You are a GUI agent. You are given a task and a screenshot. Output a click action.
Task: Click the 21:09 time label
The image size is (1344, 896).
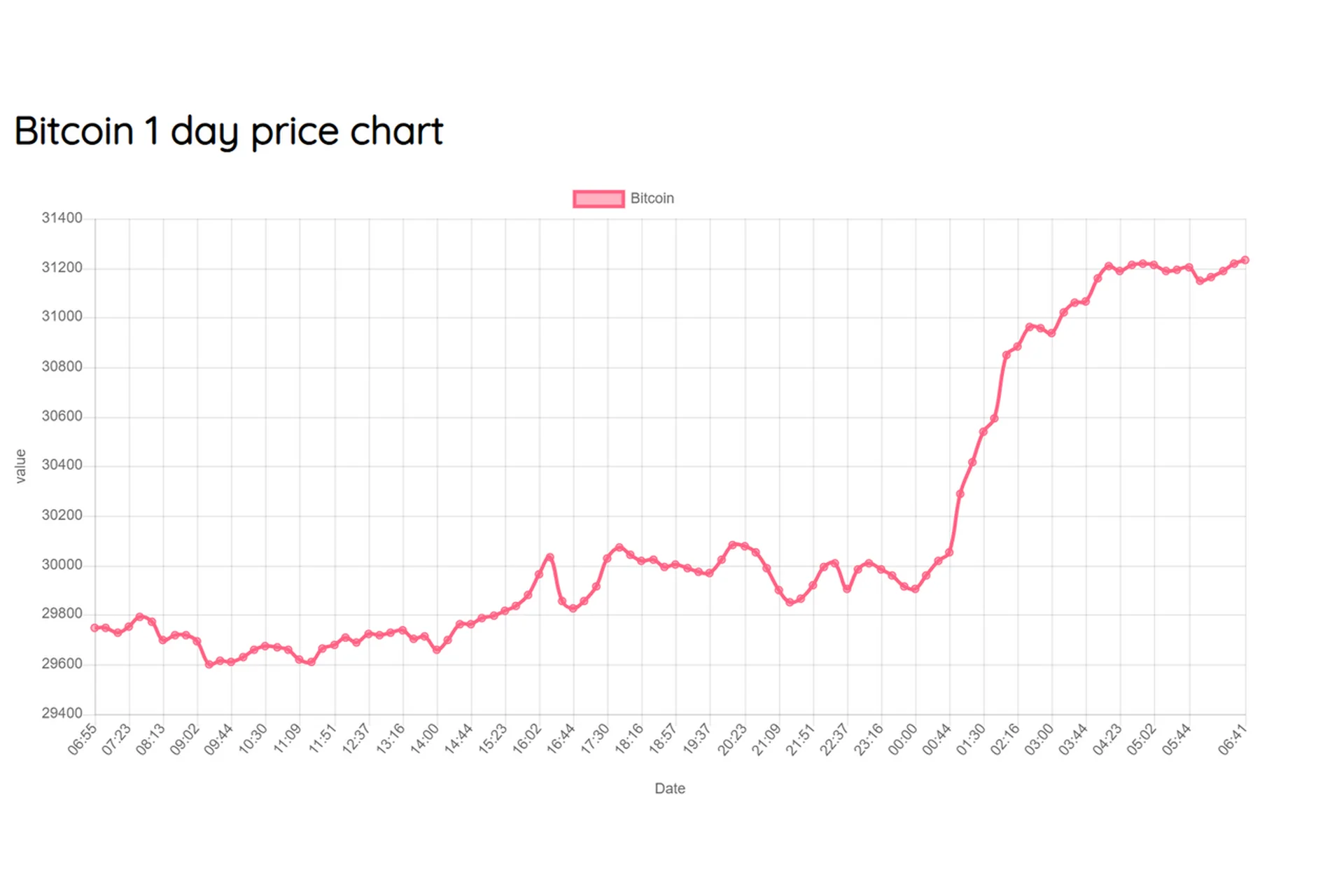[766, 741]
